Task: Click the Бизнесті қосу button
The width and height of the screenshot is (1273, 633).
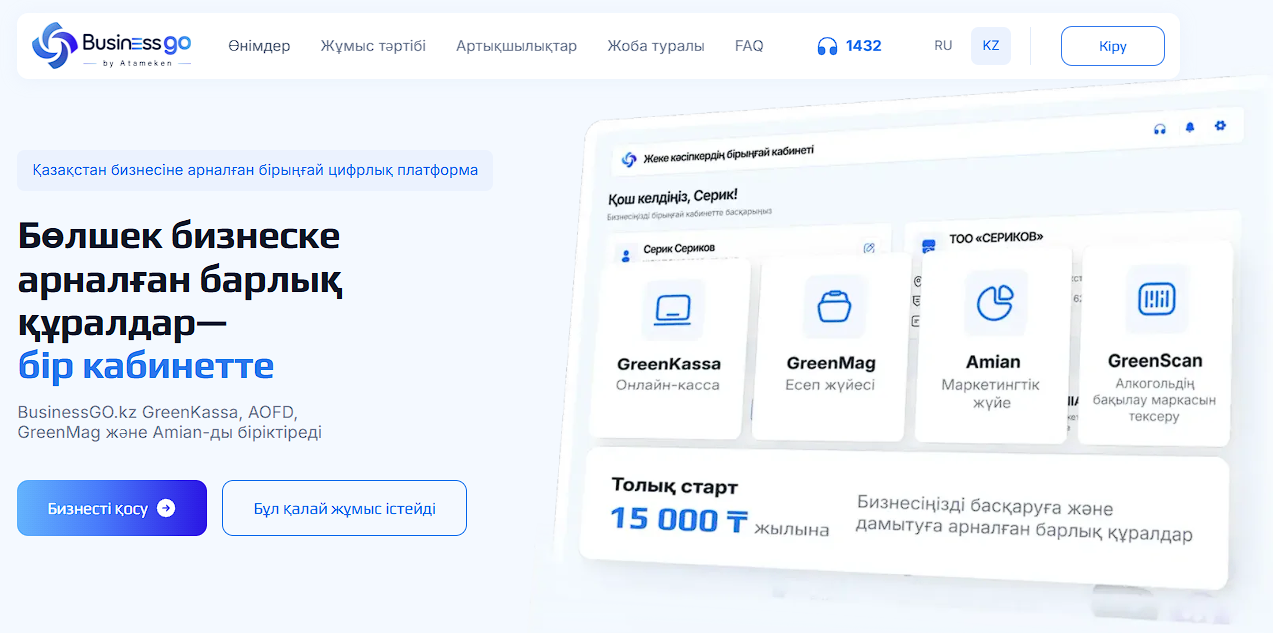Action: pos(112,508)
